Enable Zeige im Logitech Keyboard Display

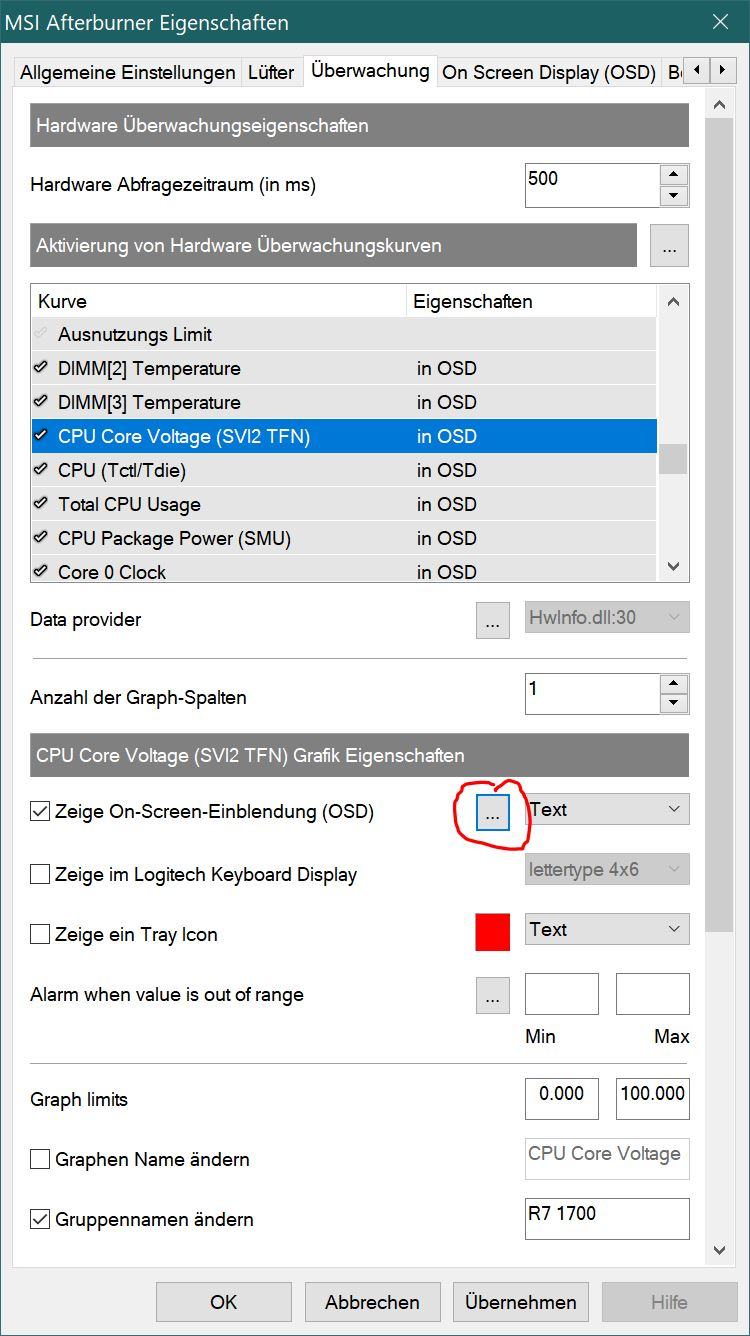[40, 874]
